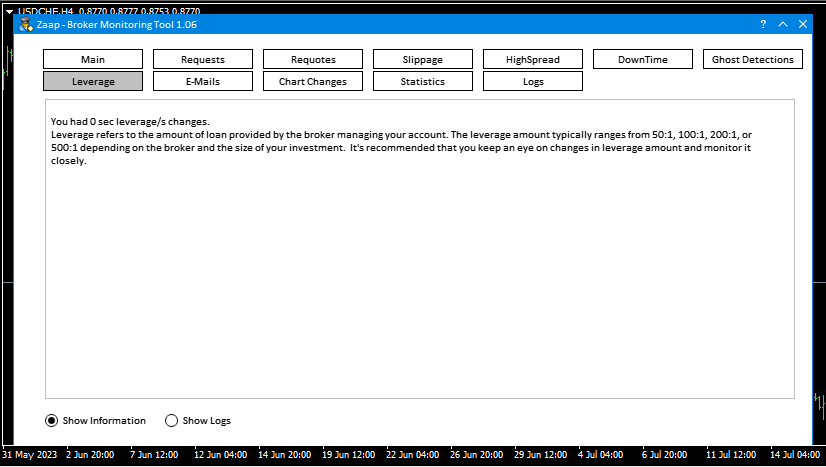Collapse the Zaap window with the caret icon
Screen dimensions: 826x467
[x=783, y=24]
